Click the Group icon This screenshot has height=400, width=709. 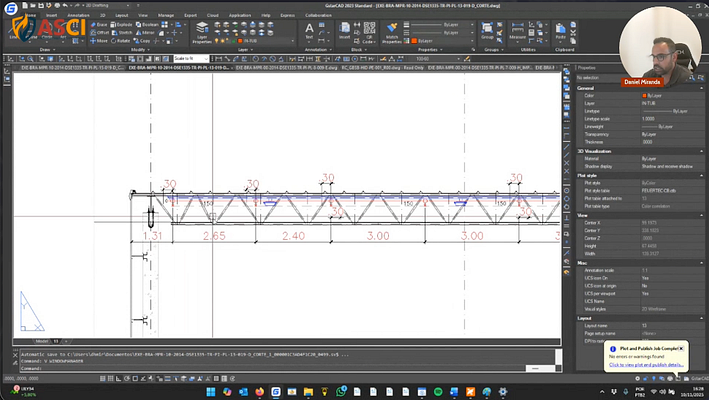click(x=487, y=31)
